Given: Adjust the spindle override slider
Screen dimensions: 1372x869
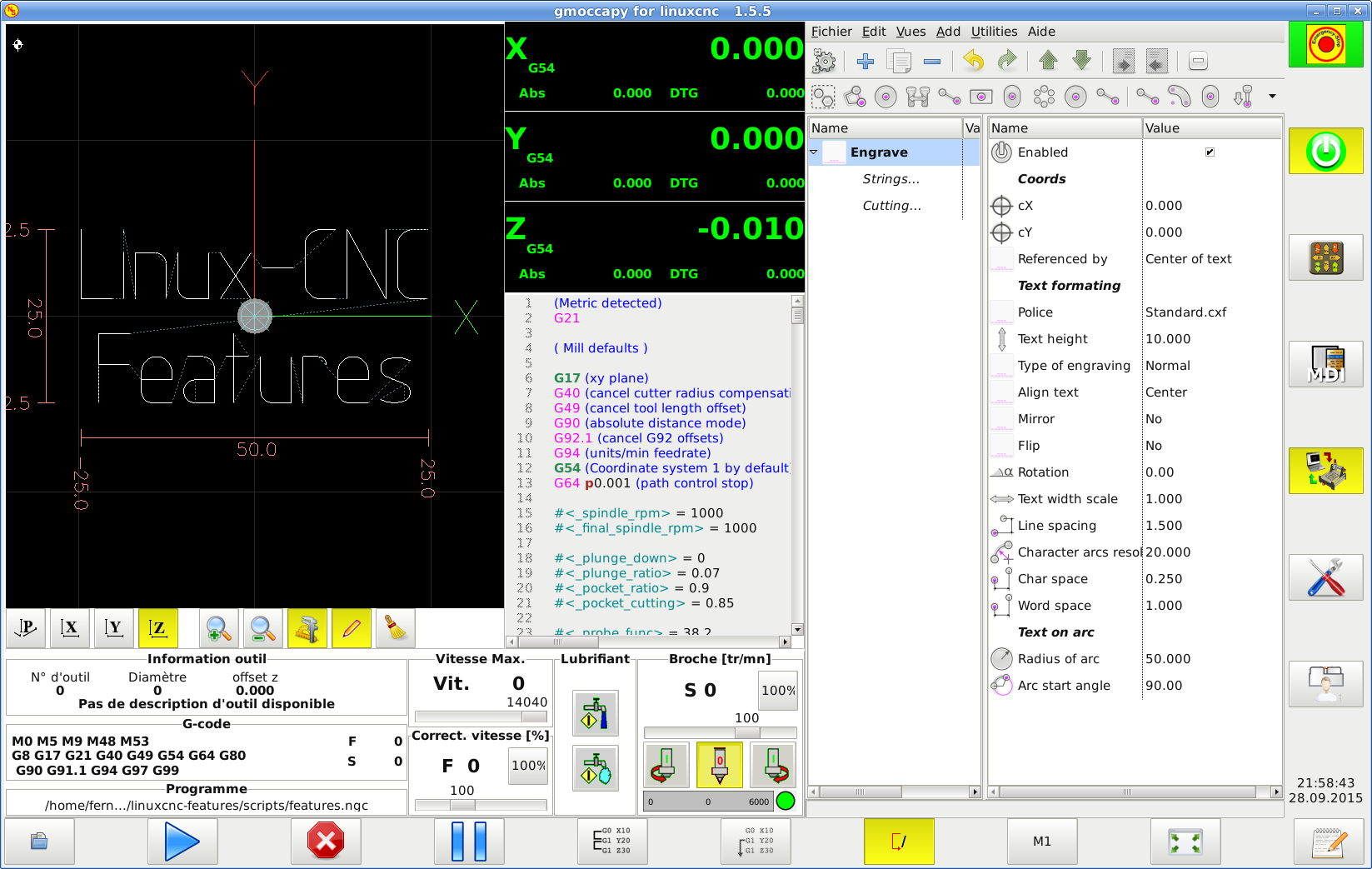Looking at the screenshot, I should point(721,732).
